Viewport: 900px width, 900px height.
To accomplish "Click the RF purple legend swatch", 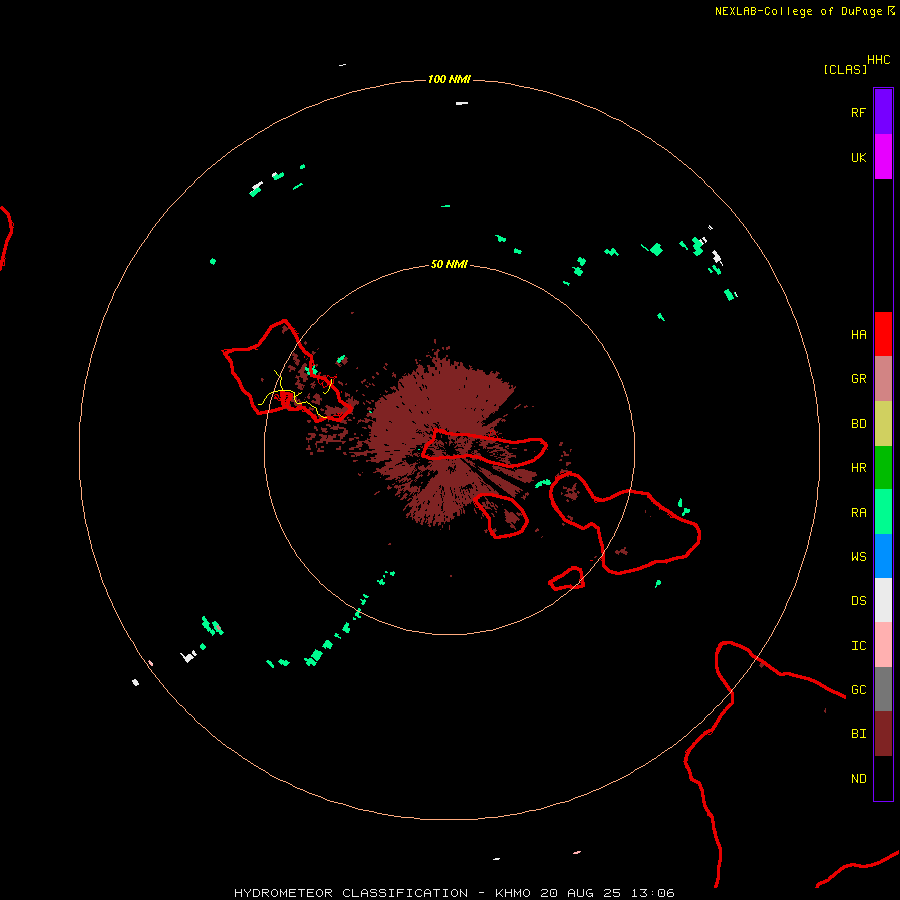I will (x=883, y=112).
